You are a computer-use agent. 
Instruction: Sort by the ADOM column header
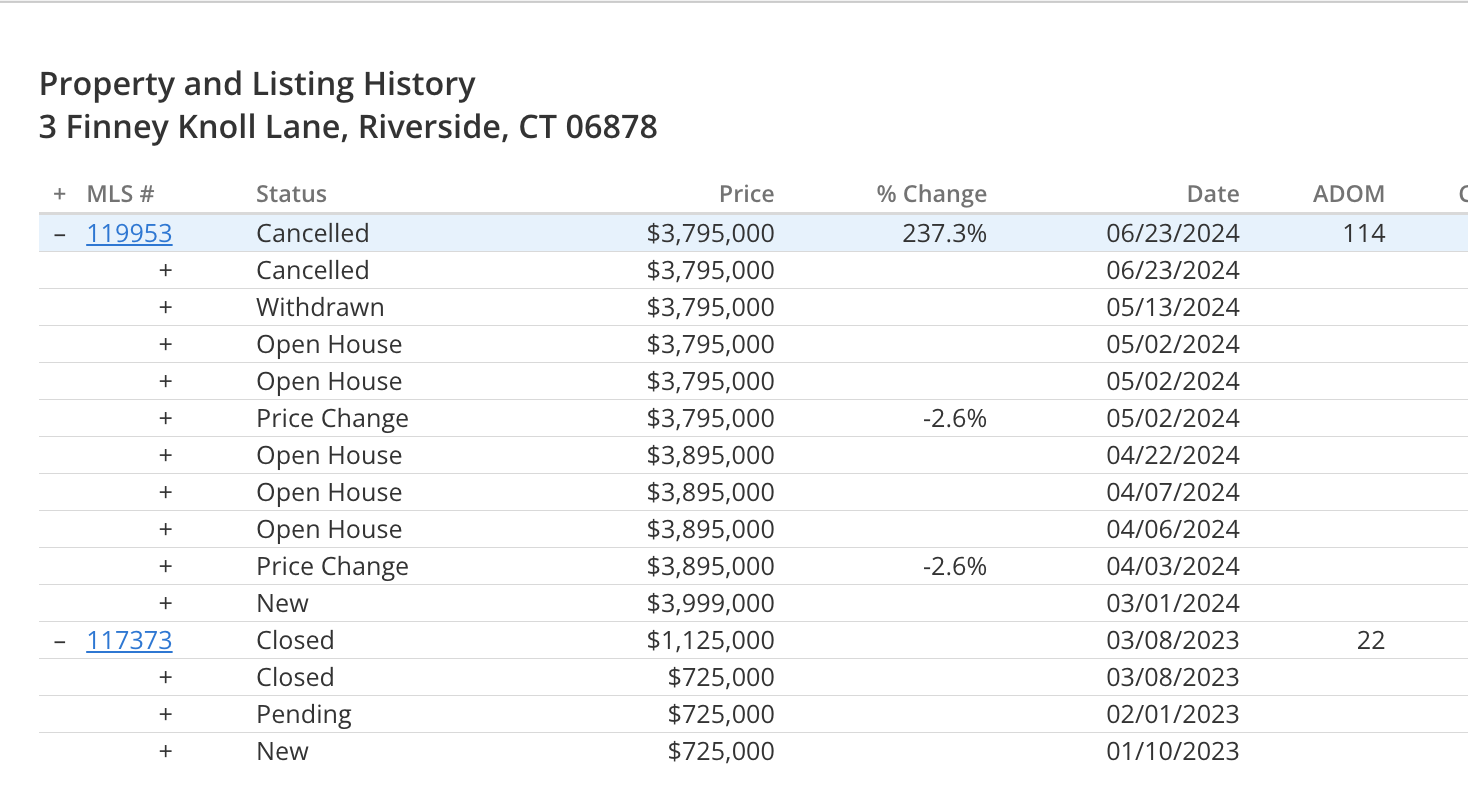tap(1349, 194)
